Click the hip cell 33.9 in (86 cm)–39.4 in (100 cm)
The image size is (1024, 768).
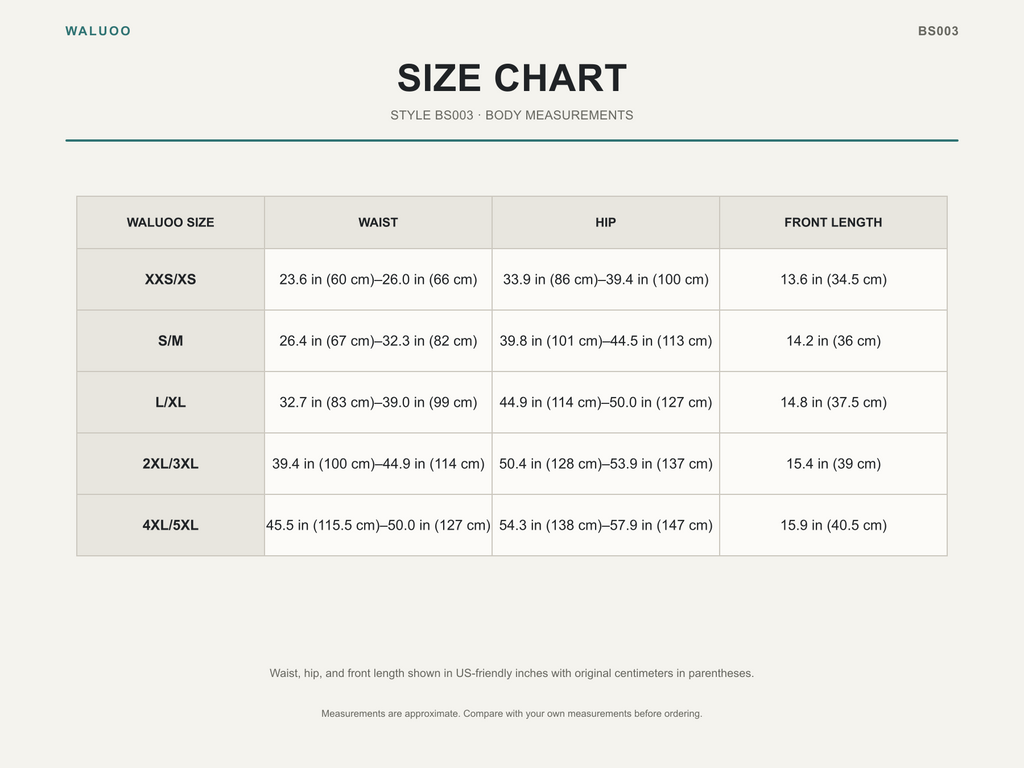click(x=605, y=280)
